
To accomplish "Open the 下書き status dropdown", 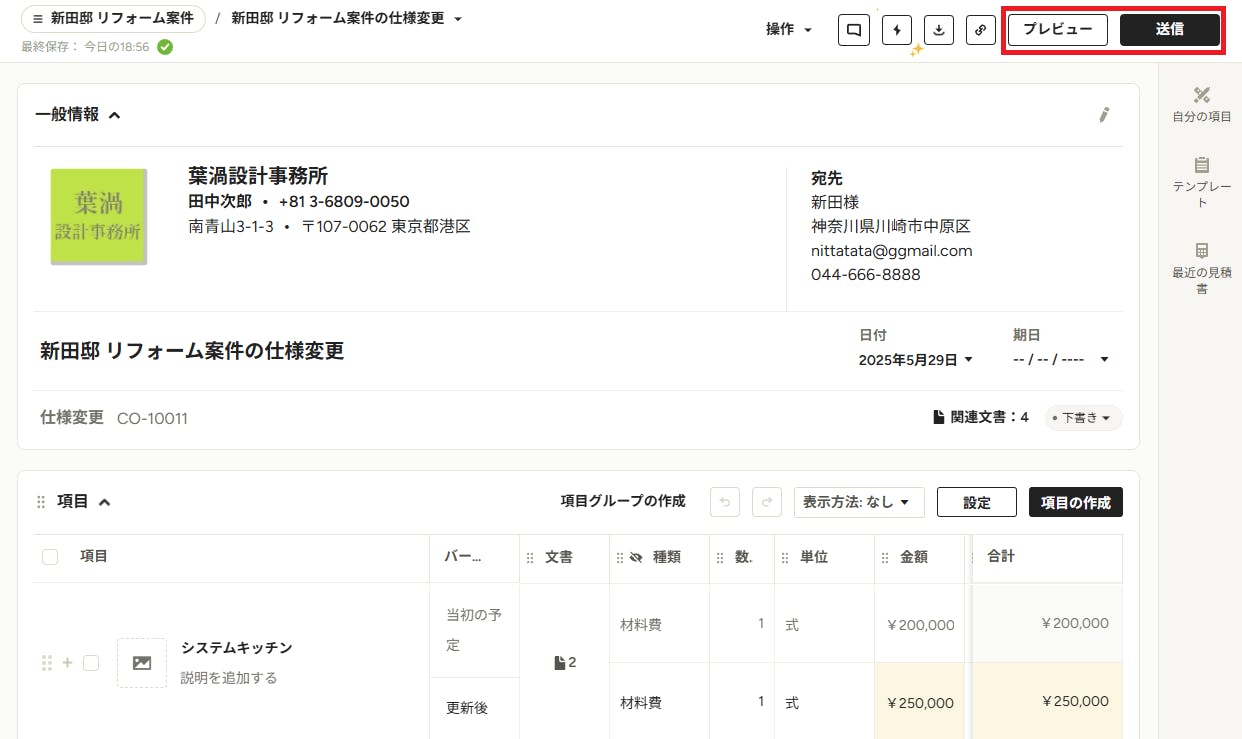I will 1084,418.
